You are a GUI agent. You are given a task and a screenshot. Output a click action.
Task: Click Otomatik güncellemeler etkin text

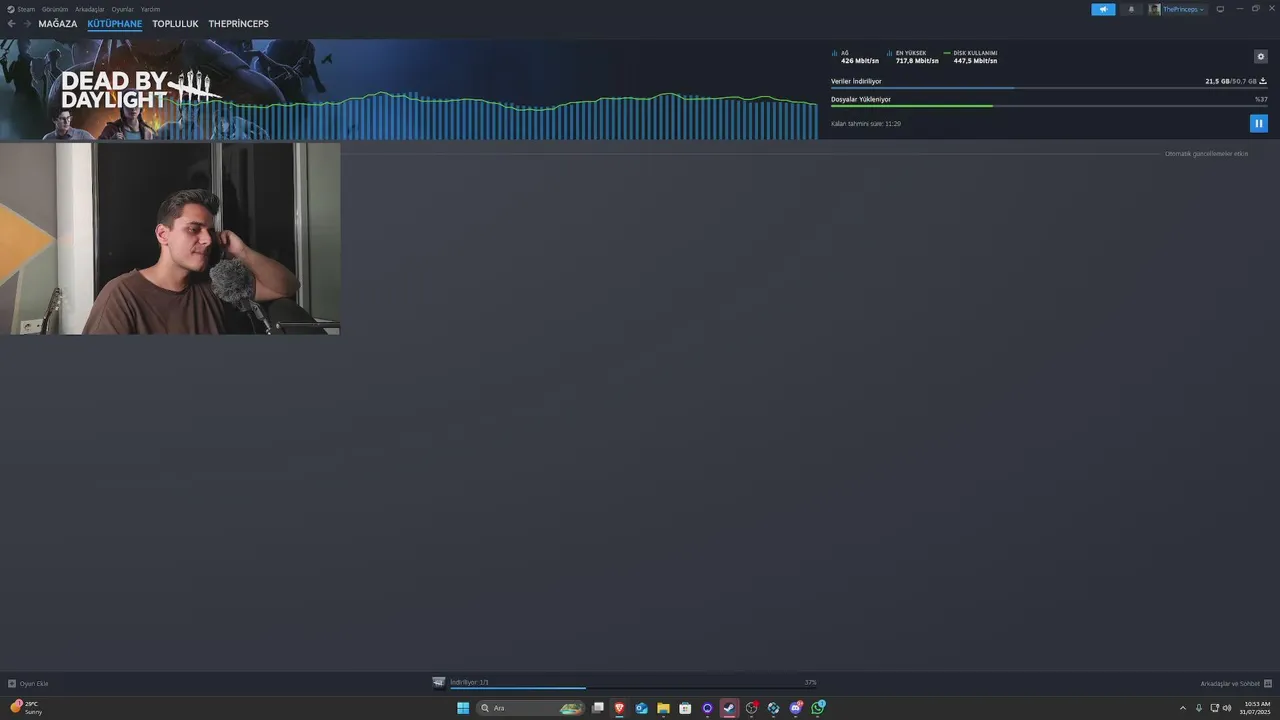1206,154
